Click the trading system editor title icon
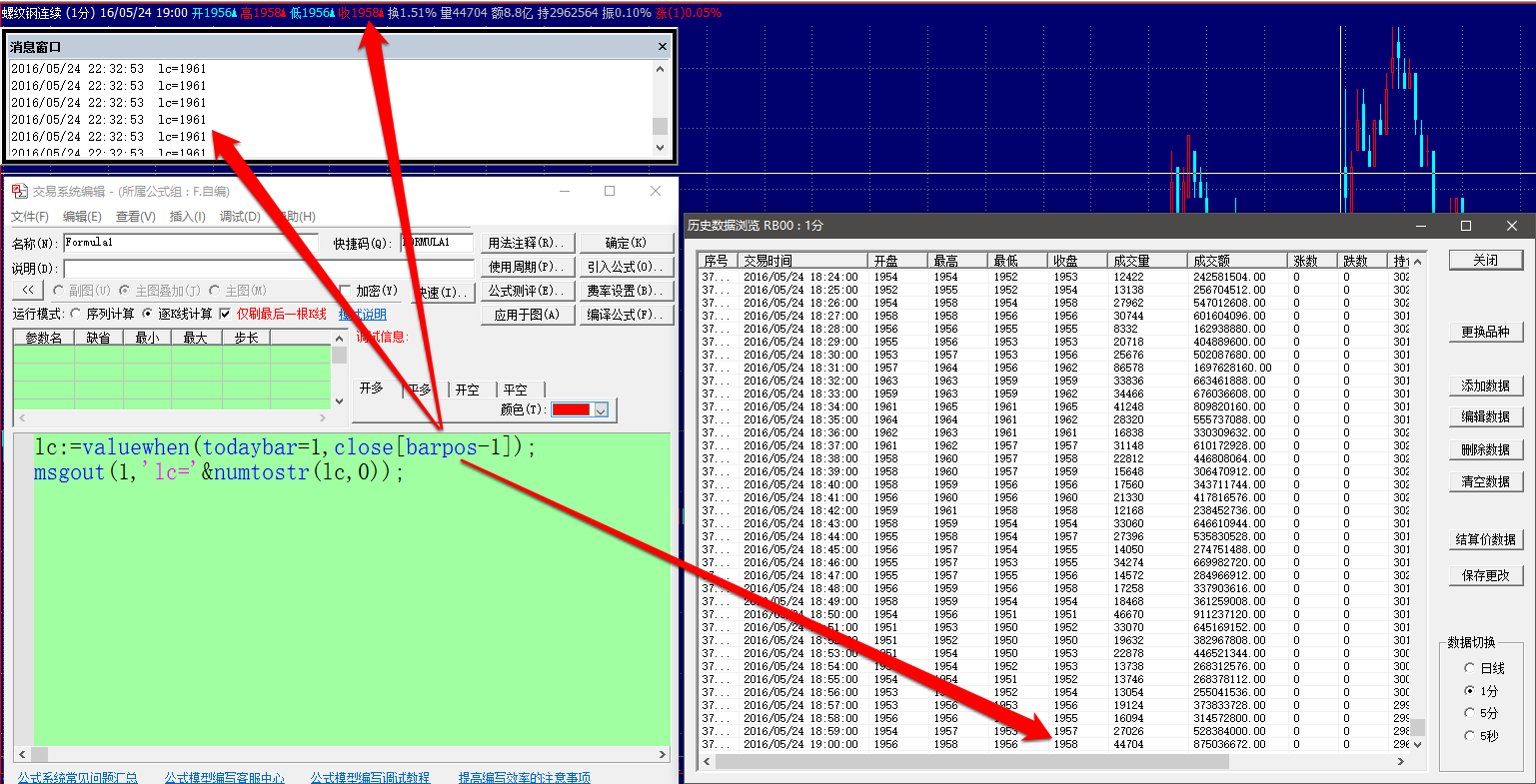Screen dimensions: 1536x784 [19, 191]
